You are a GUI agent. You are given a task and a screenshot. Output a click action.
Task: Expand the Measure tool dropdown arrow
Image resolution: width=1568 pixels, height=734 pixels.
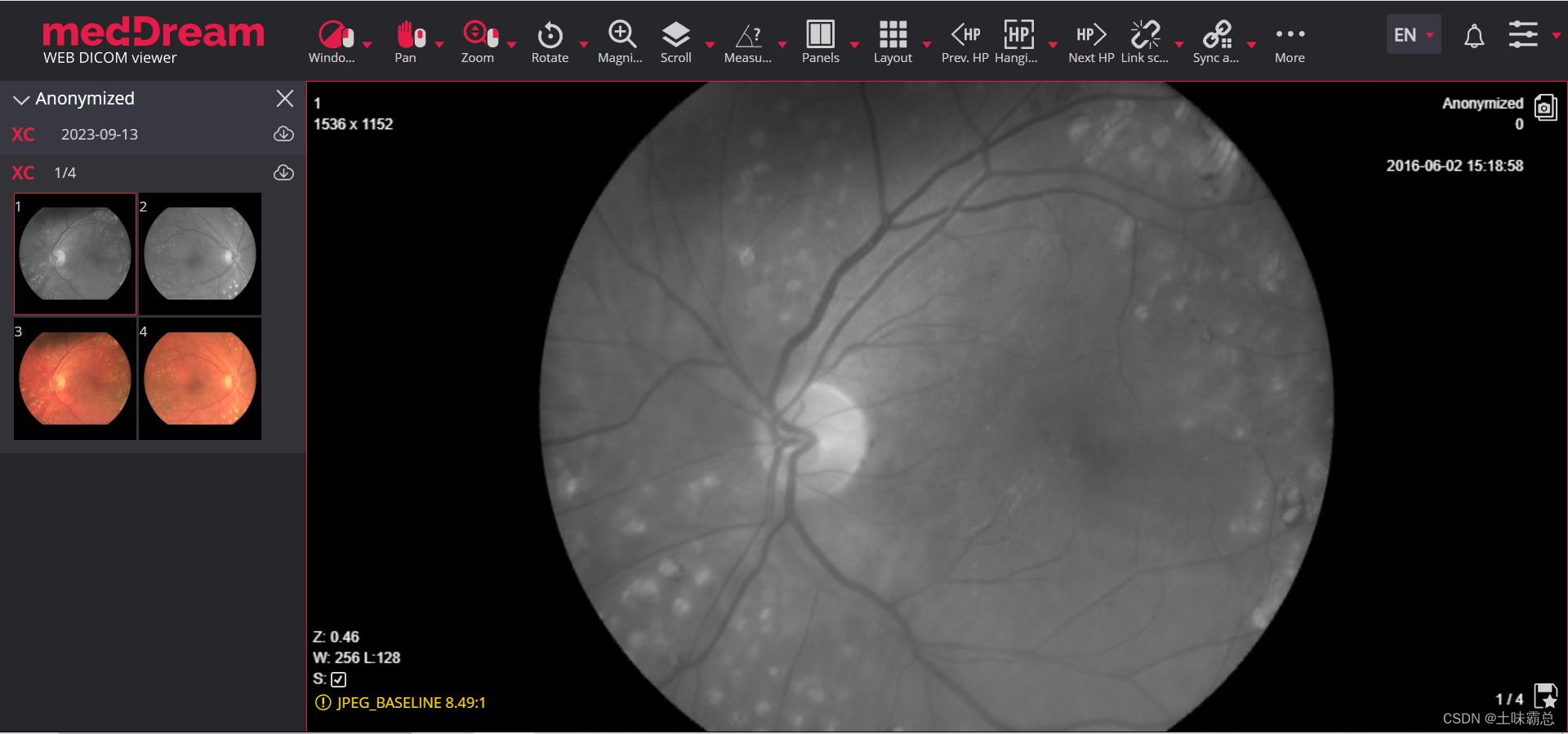click(x=782, y=45)
